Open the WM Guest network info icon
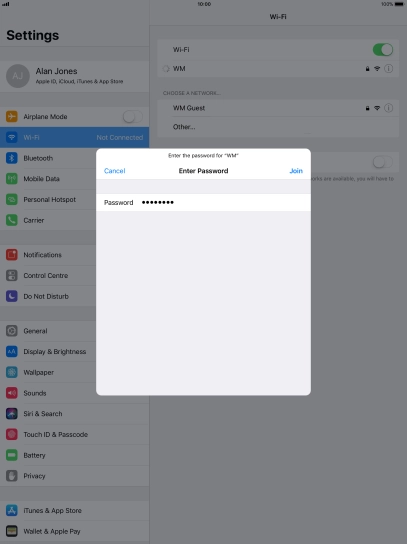The height and width of the screenshot is (544, 407). (389, 108)
